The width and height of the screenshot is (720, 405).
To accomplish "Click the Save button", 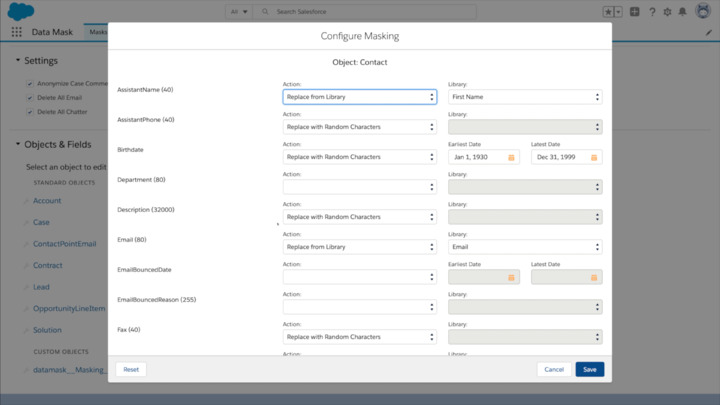I will tap(589, 369).
